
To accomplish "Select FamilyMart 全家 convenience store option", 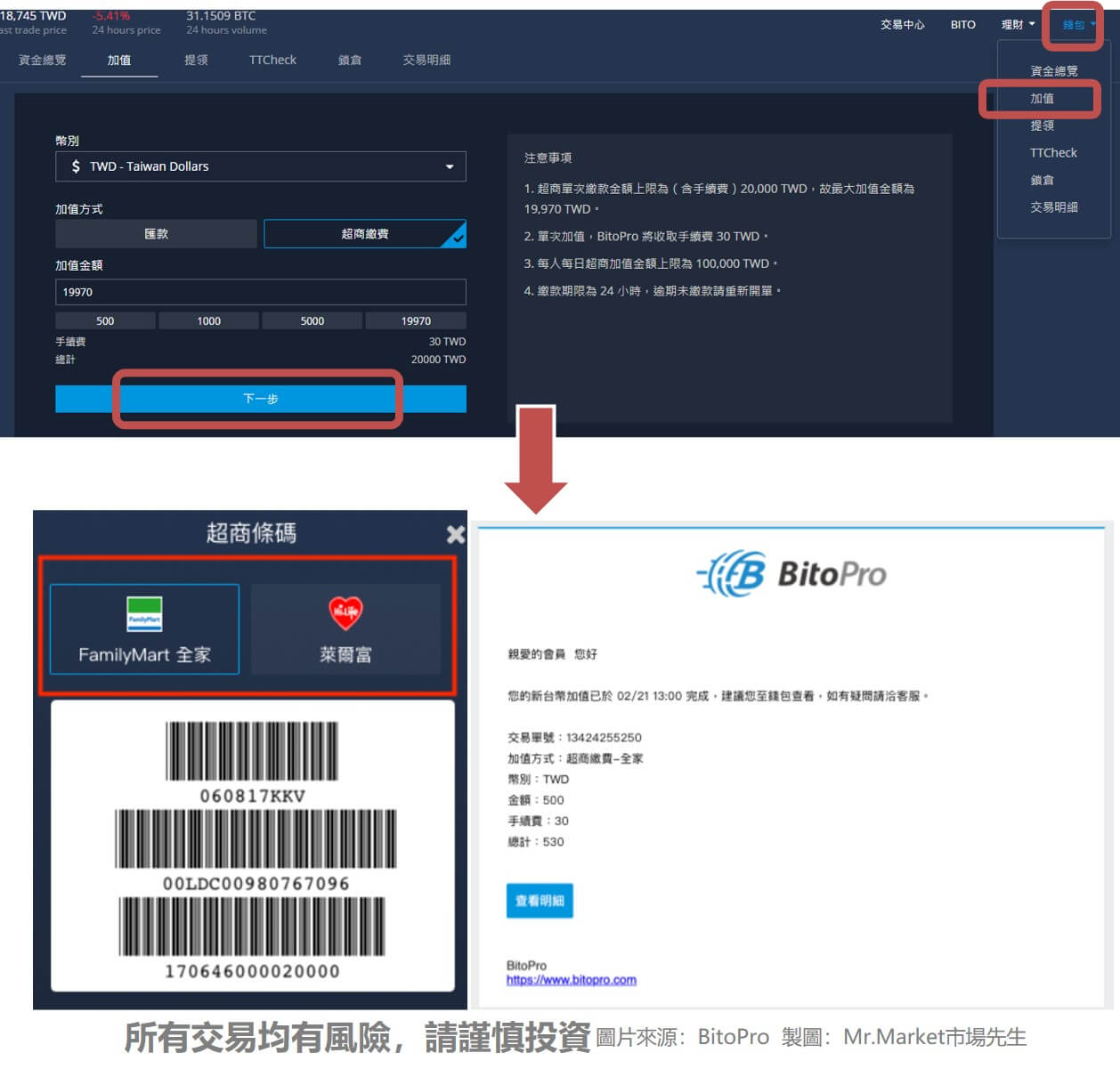I will [x=144, y=628].
